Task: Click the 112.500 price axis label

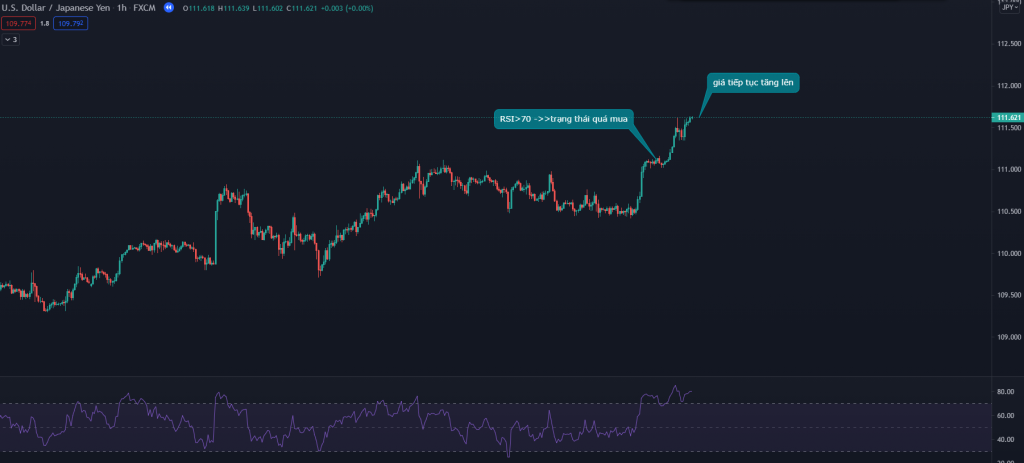Action: click(1009, 44)
